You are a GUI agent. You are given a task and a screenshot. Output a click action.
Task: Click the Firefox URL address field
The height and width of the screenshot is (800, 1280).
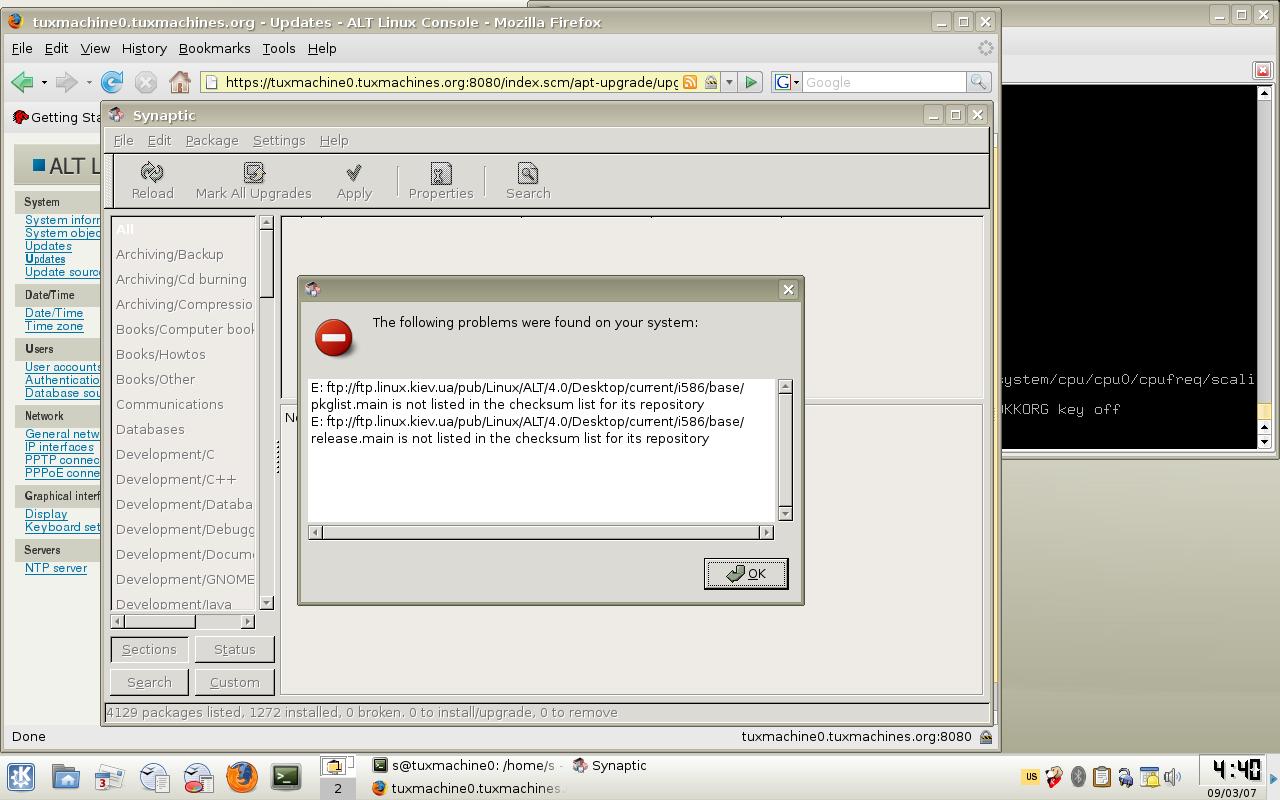(452, 82)
